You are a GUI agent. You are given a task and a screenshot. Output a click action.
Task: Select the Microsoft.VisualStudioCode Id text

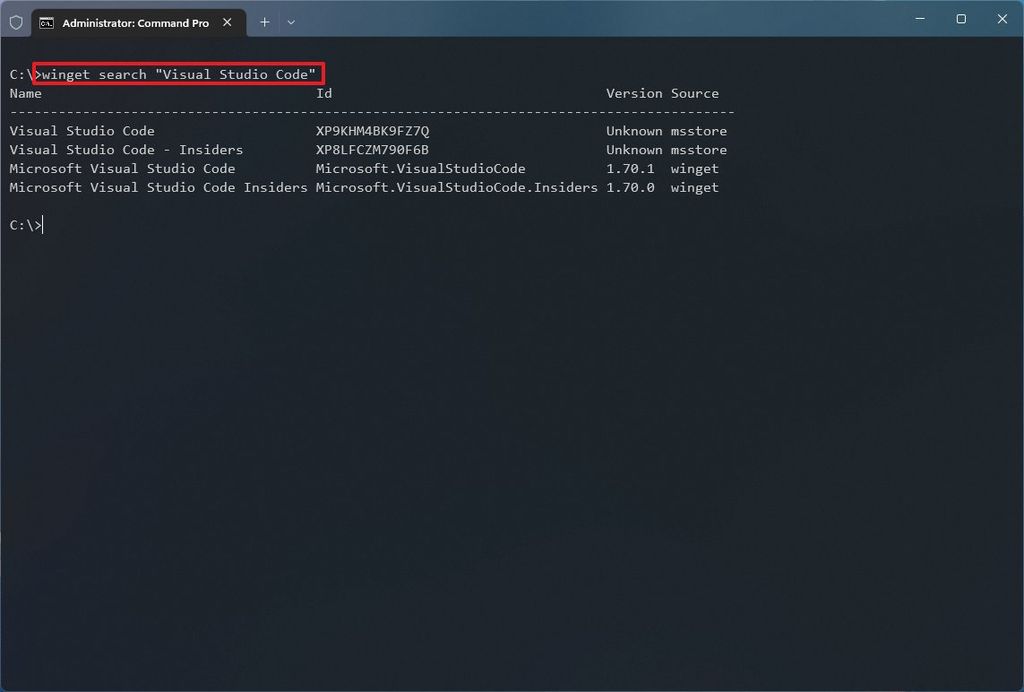click(x=420, y=168)
